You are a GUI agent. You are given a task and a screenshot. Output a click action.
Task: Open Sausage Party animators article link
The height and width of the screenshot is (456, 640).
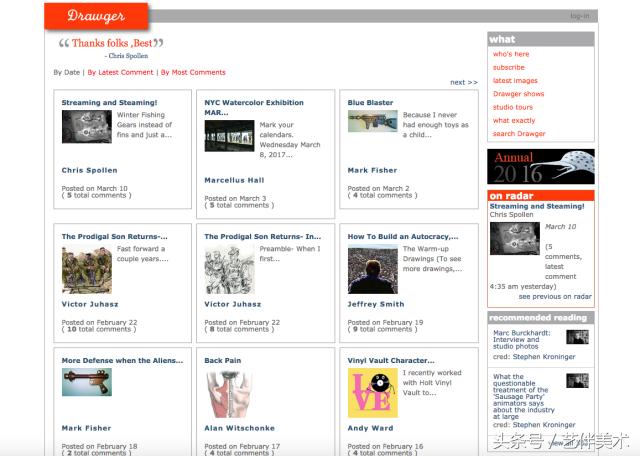[x=524, y=396]
